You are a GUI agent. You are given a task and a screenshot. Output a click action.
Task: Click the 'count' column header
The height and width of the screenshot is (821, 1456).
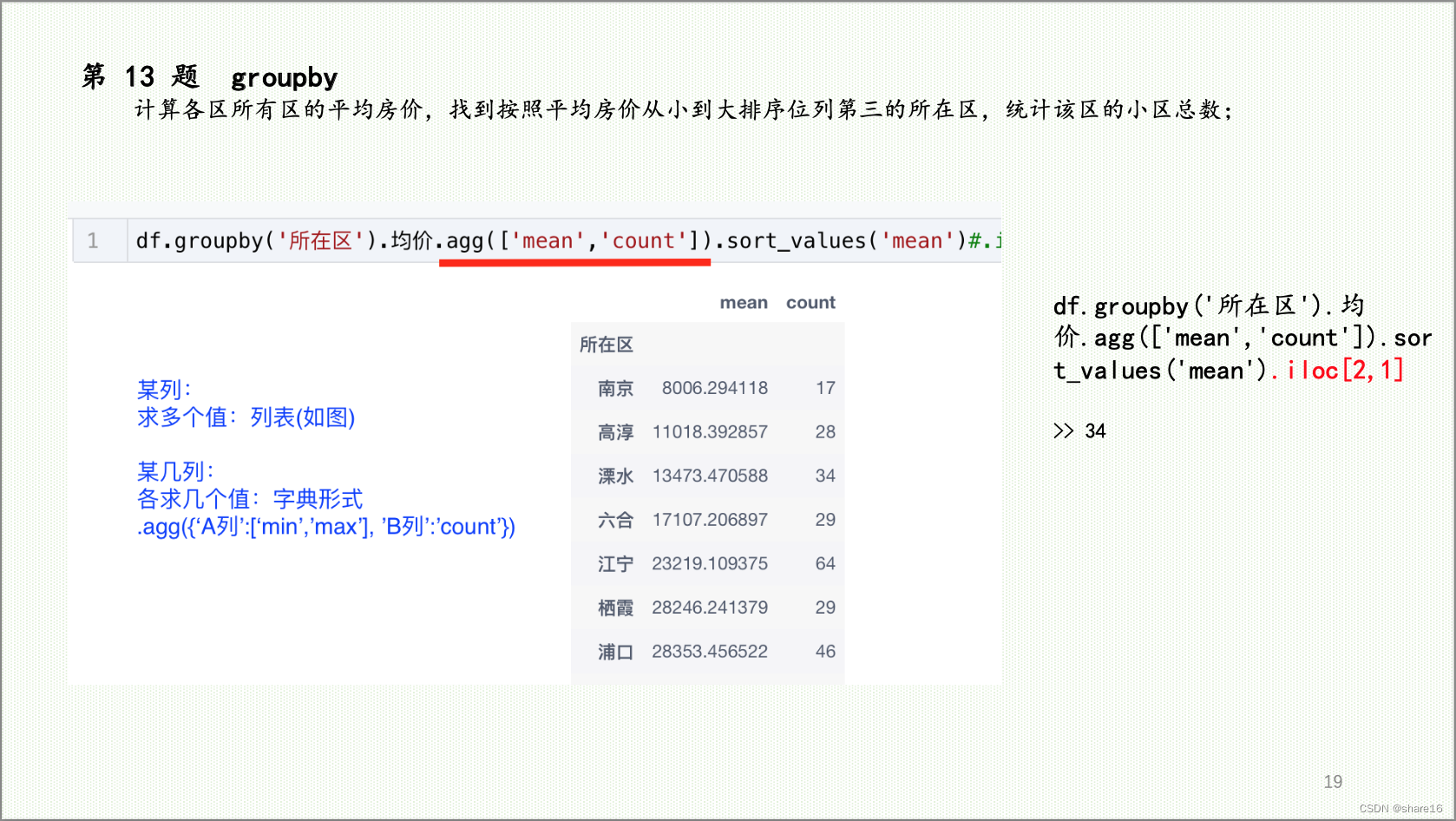(x=810, y=303)
